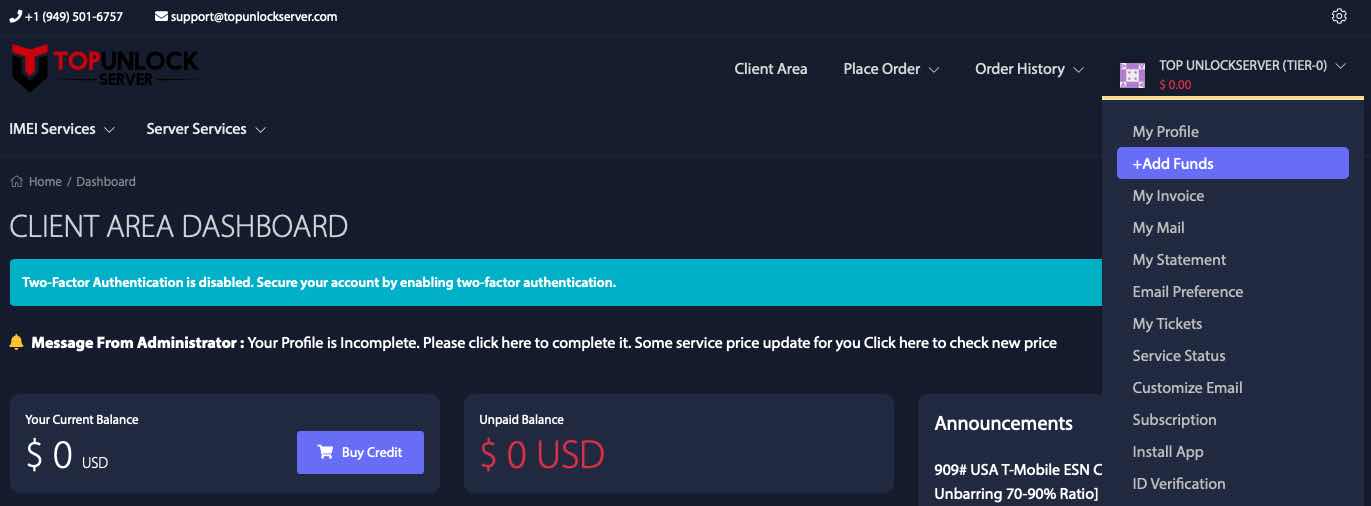Viewport: 1371px width, 506px height.
Task: Open the Order History dropdown
Action: pyautogui.click(x=1029, y=69)
